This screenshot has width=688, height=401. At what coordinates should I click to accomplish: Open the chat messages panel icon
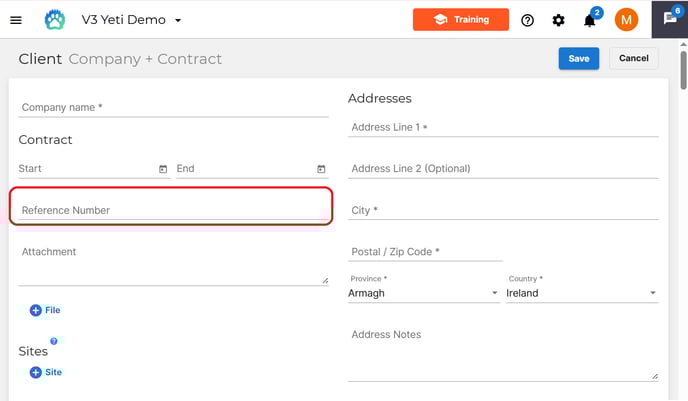click(x=670, y=19)
